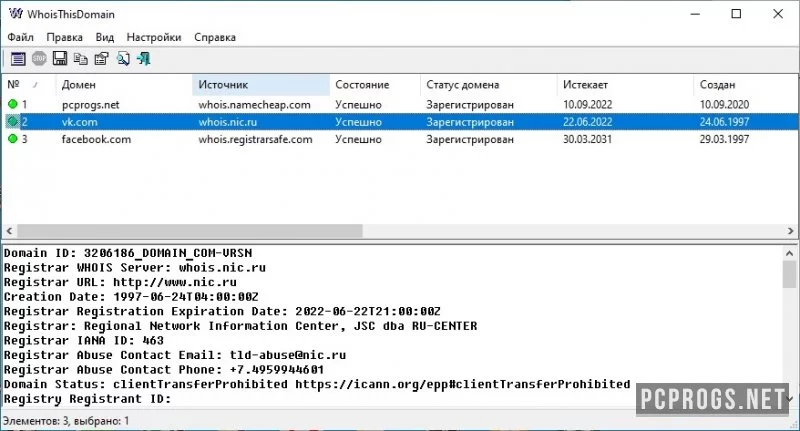The width and height of the screenshot is (800, 431).
Task: Click the Registrar URL line
Action: tap(120, 282)
